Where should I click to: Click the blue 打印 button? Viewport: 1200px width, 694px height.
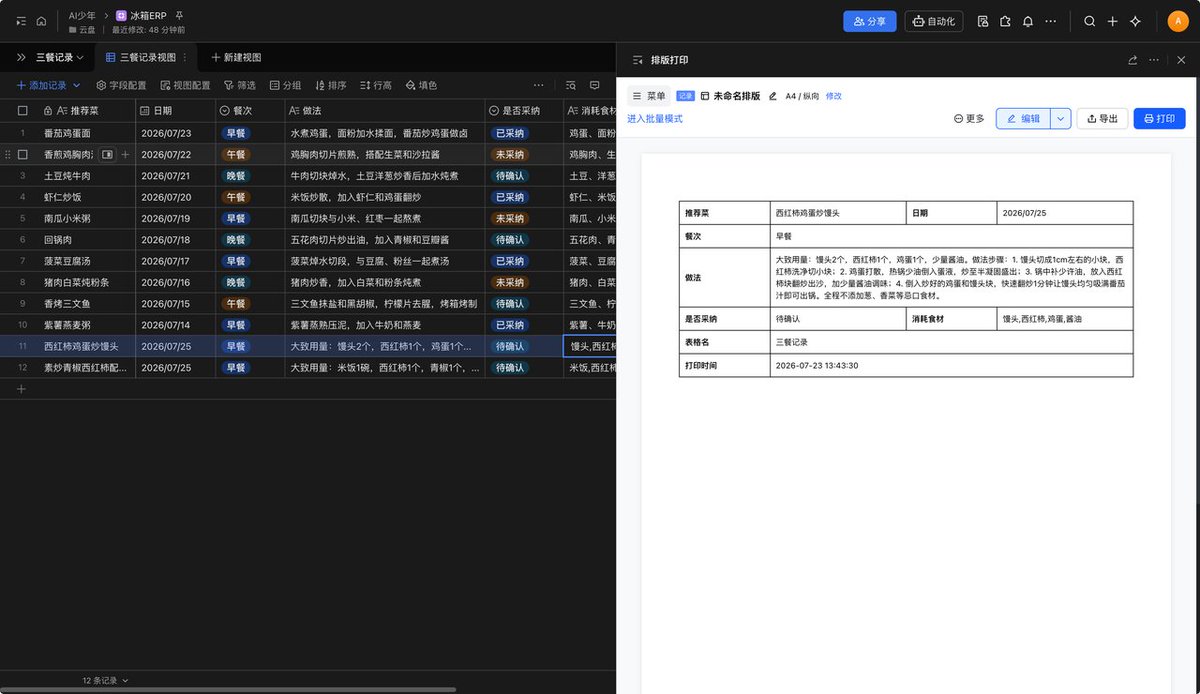click(1159, 118)
